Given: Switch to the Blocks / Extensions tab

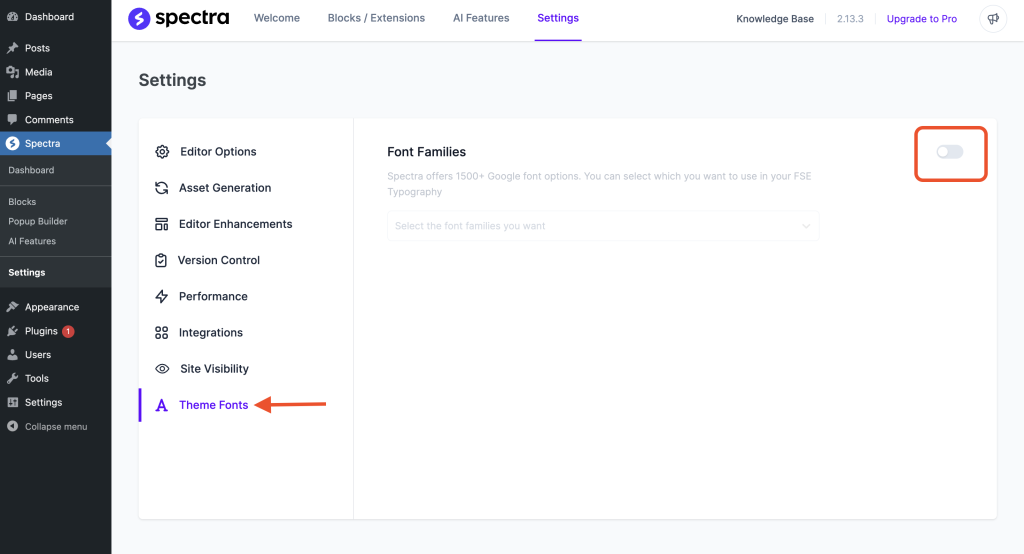Looking at the screenshot, I should pos(376,18).
